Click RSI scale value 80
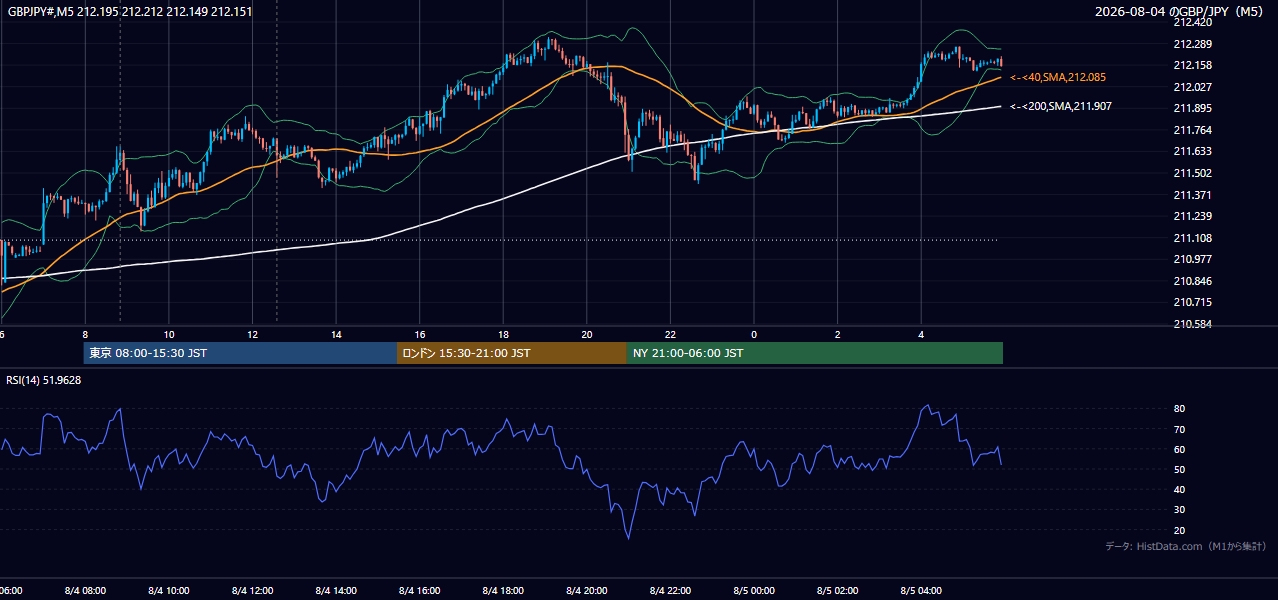 1179,409
